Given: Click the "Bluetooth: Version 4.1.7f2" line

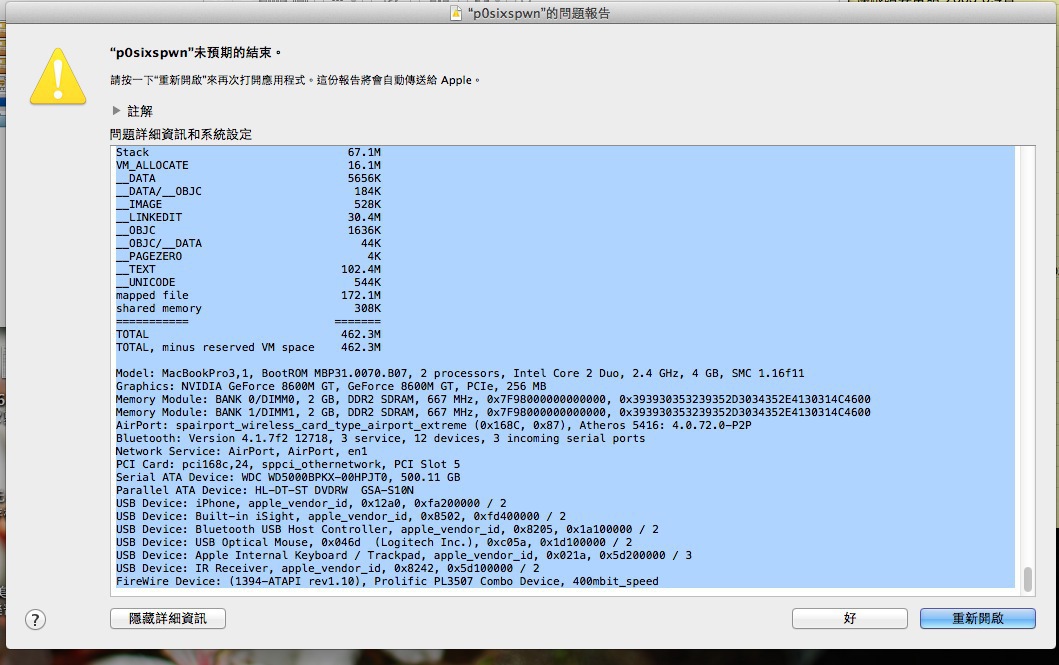Looking at the screenshot, I should click(x=380, y=438).
